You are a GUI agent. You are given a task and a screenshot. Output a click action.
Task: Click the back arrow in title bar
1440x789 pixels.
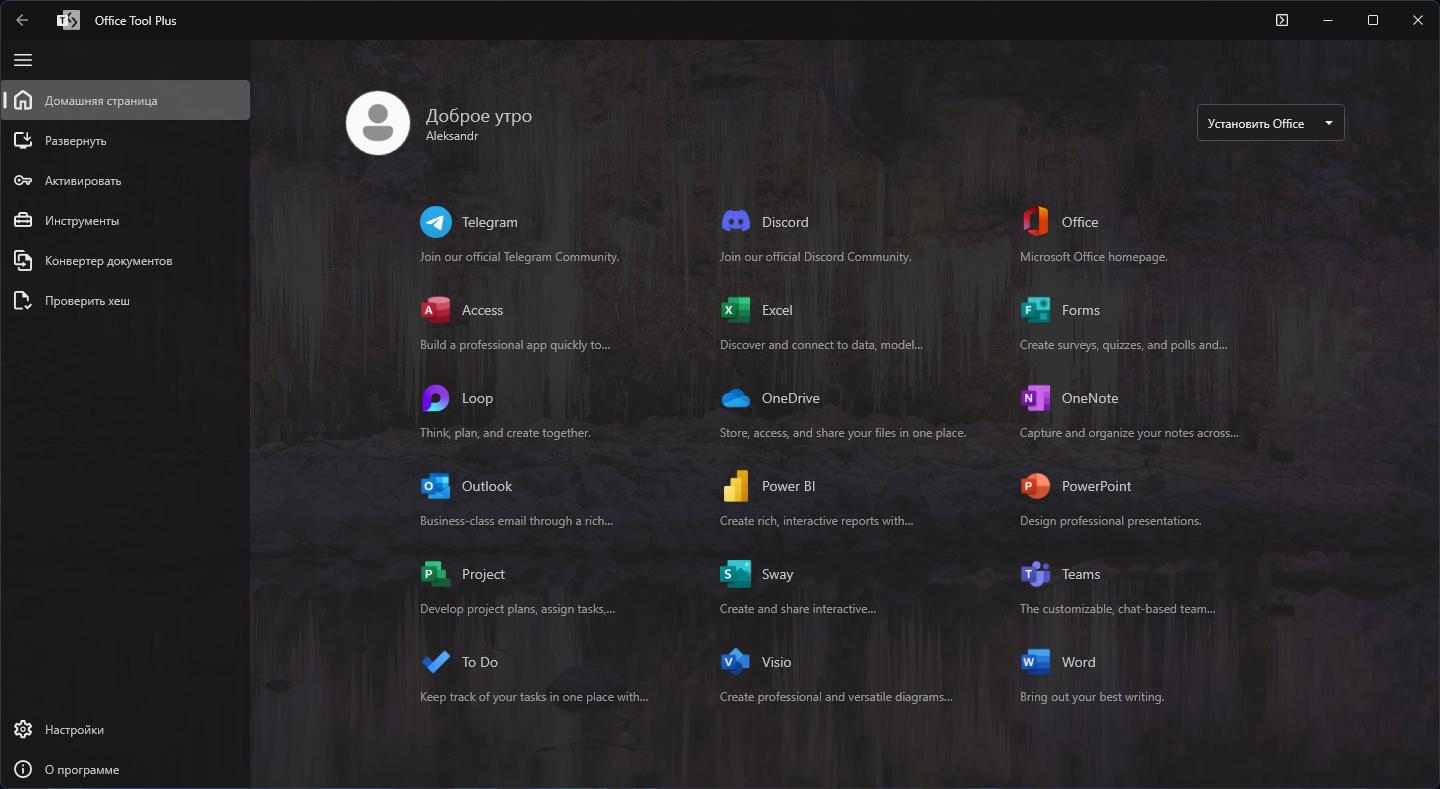point(22,20)
